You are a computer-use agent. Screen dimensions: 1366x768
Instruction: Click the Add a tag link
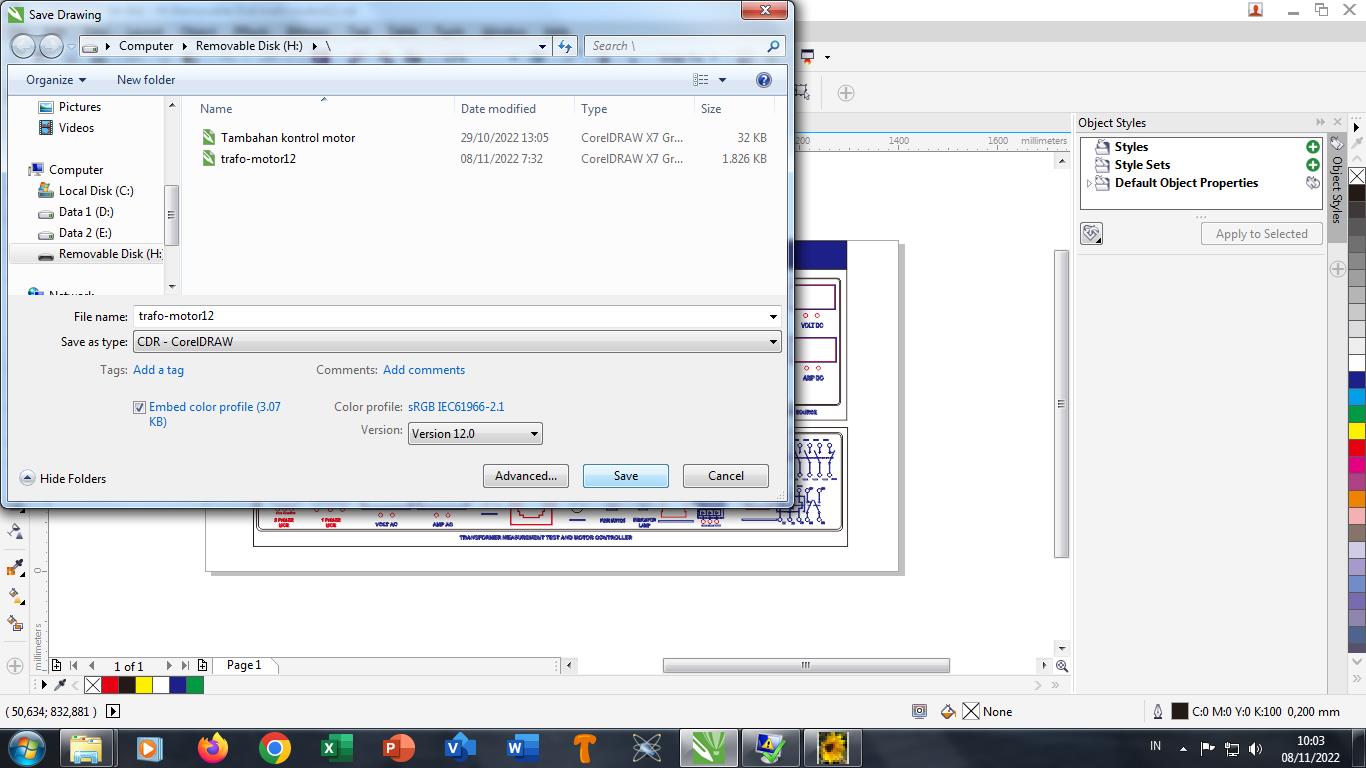click(158, 370)
